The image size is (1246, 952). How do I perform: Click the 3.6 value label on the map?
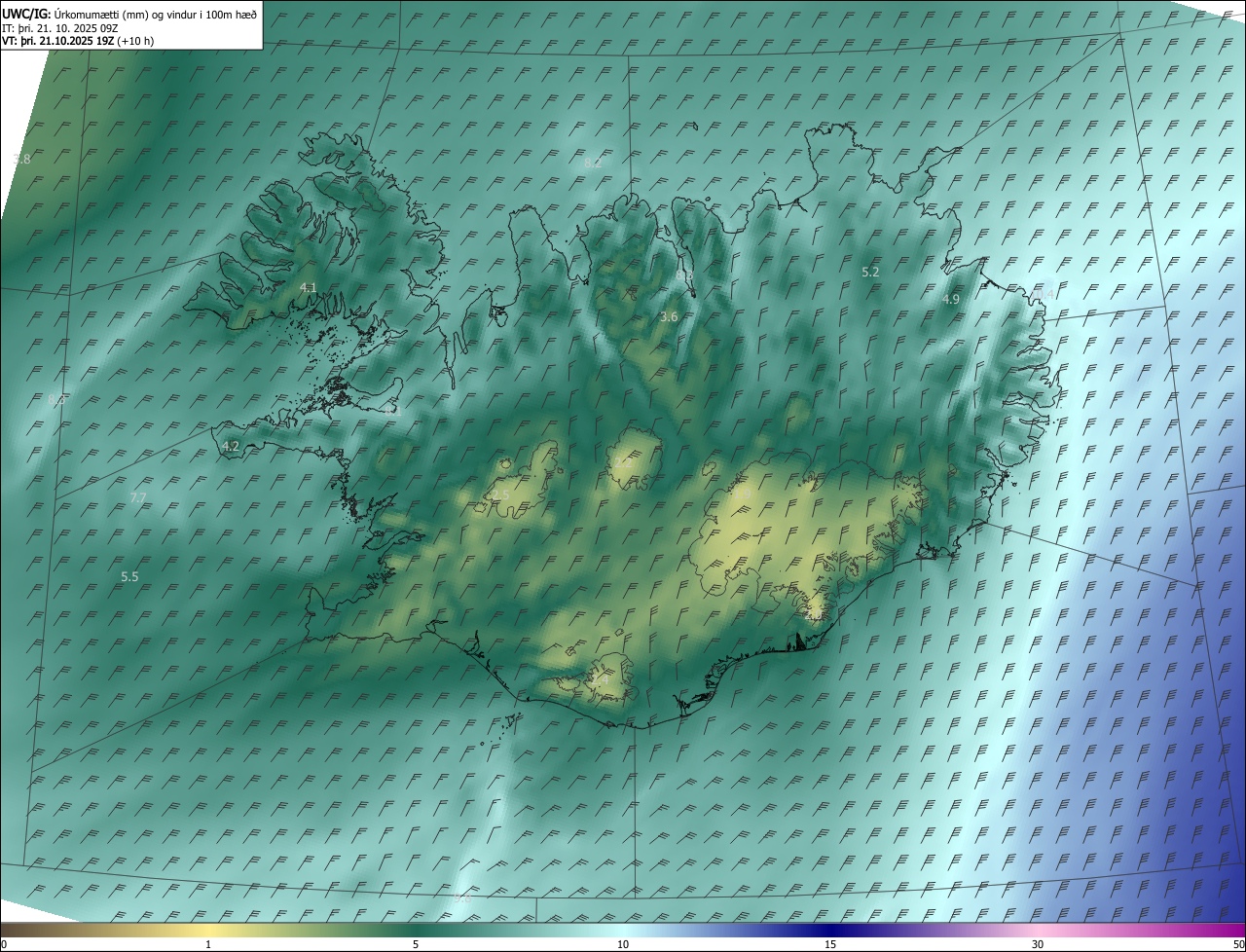pyautogui.click(x=669, y=316)
